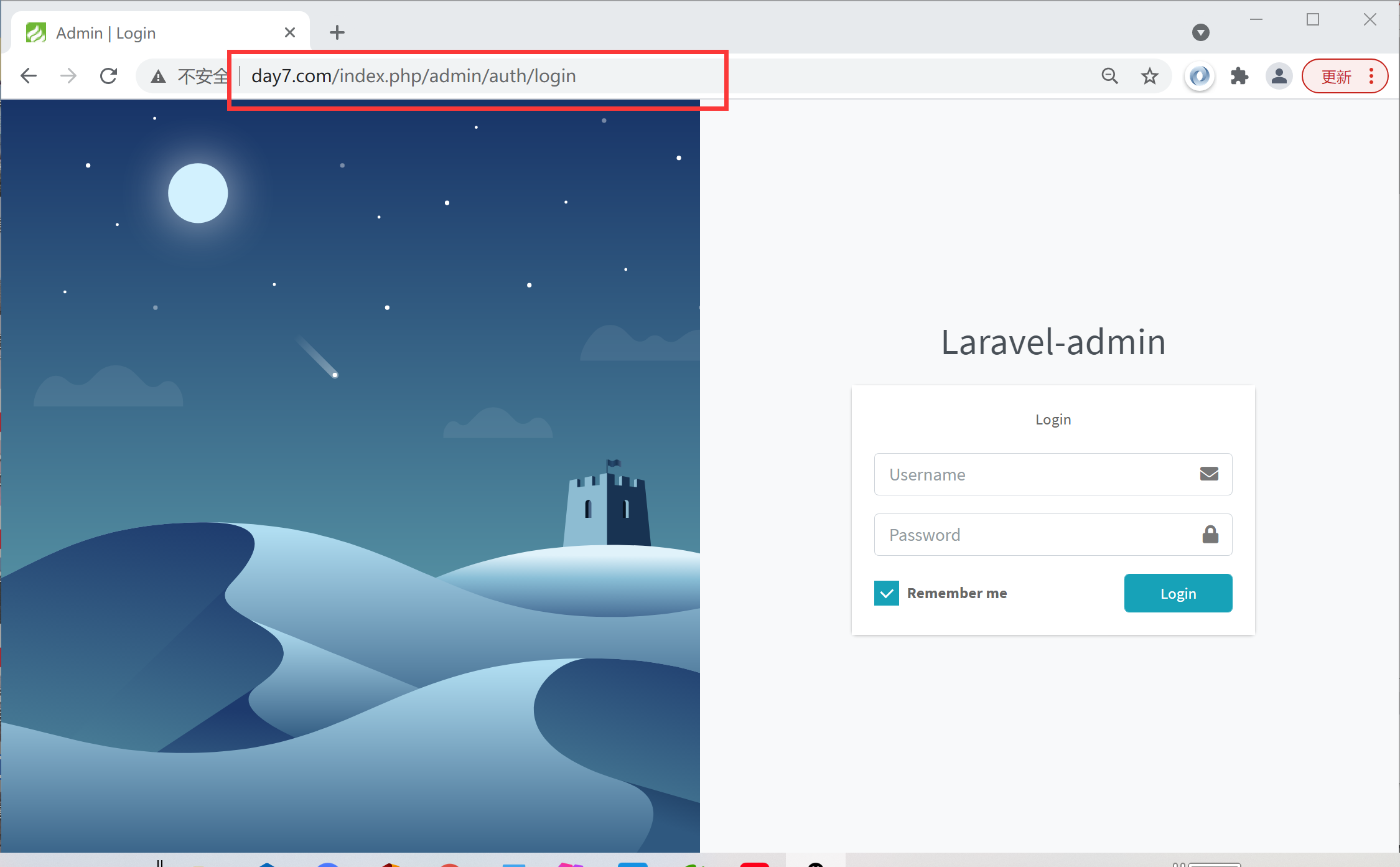Image resolution: width=1400 pixels, height=867 pixels.
Task: Click the blue circular extension icon
Action: pos(1199,76)
